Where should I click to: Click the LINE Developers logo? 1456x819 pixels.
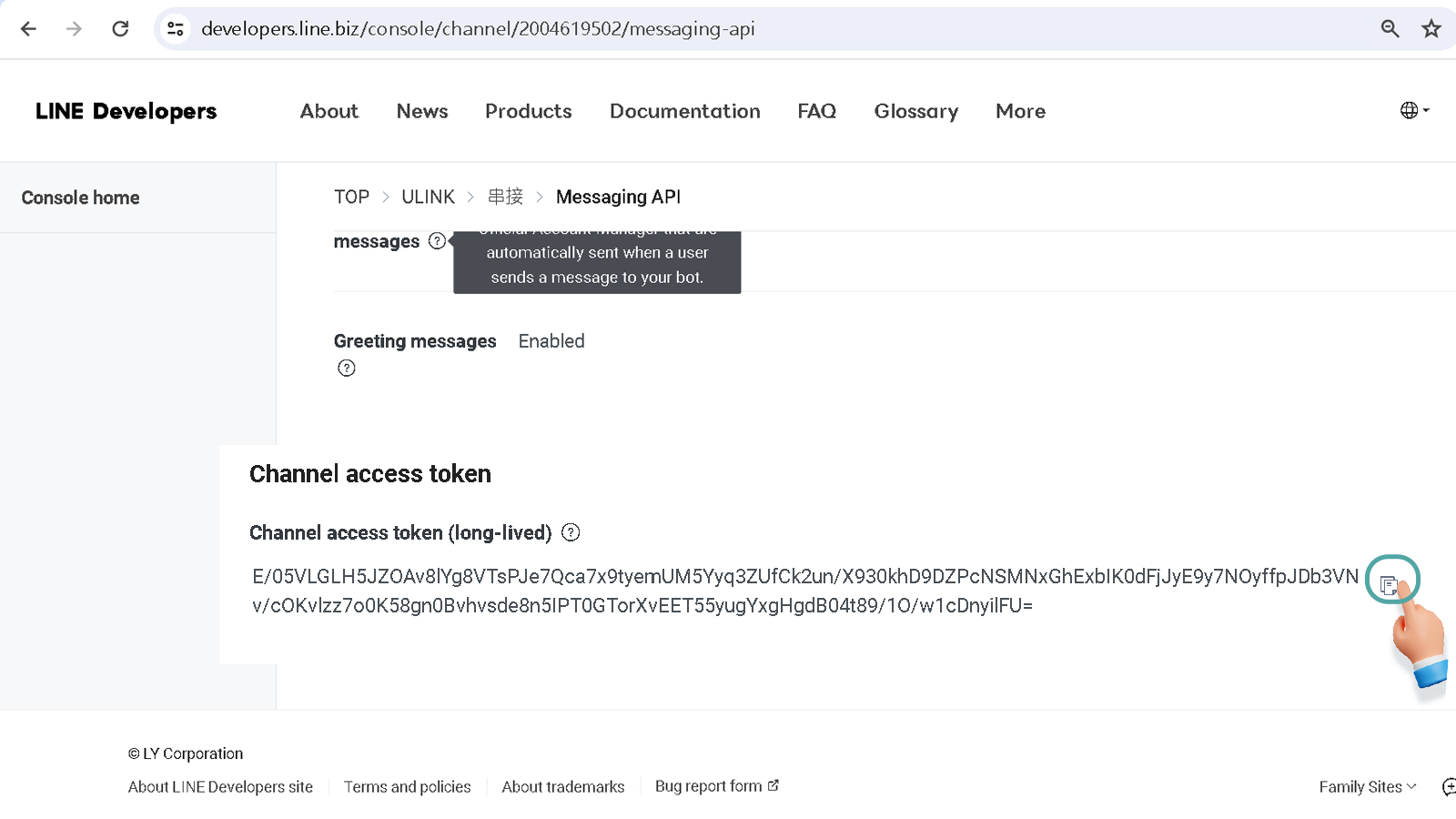126,111
